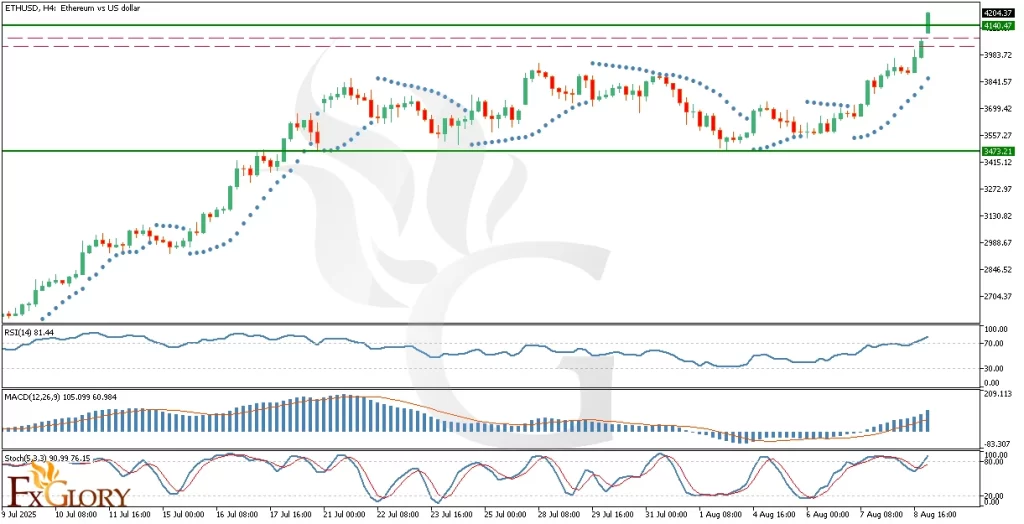Click the time axis label '23 Jul 16:00'

coord(454,514)
